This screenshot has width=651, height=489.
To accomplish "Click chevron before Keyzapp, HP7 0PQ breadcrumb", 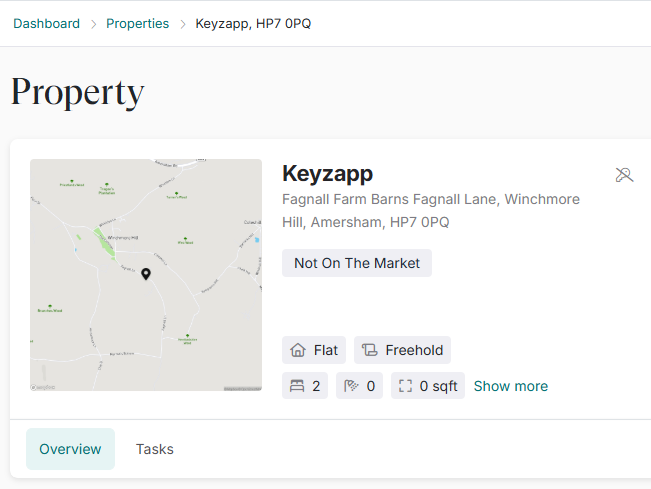I will pos(182,23).
